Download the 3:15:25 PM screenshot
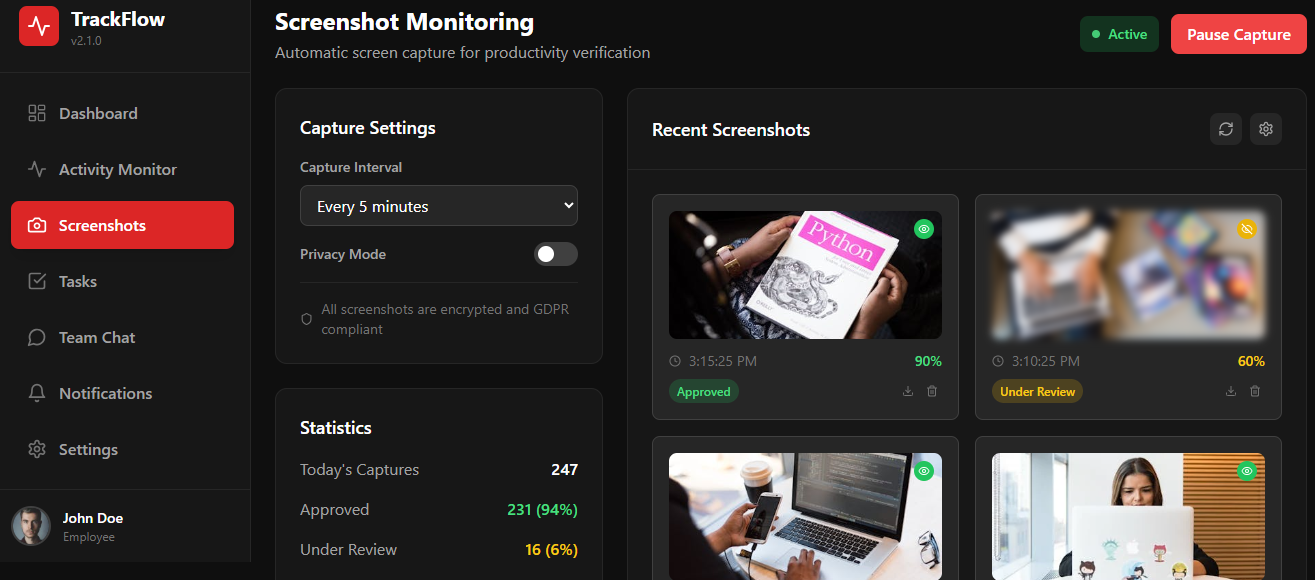1315x580 pixels. tap(908, 391)
